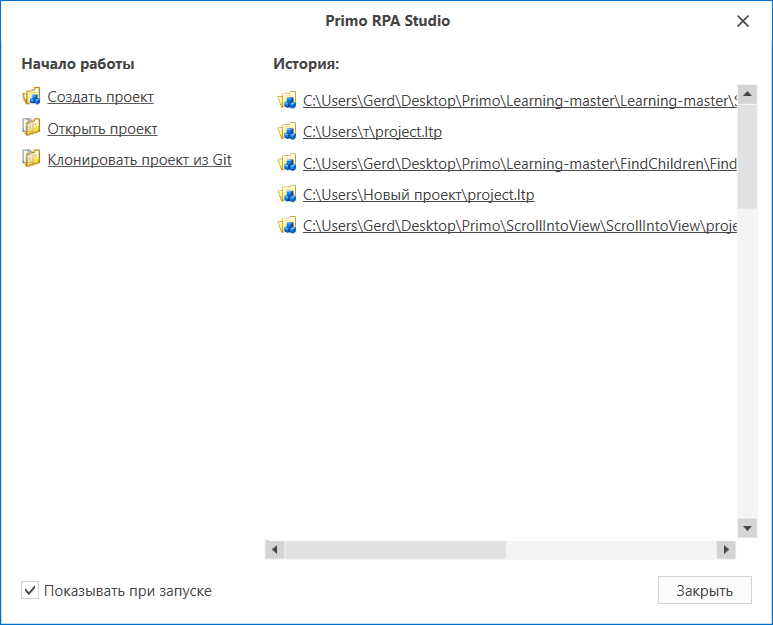Click the folder icon beside Открыть проект
This screenshot has height=625, width=773.
[32, 127]
